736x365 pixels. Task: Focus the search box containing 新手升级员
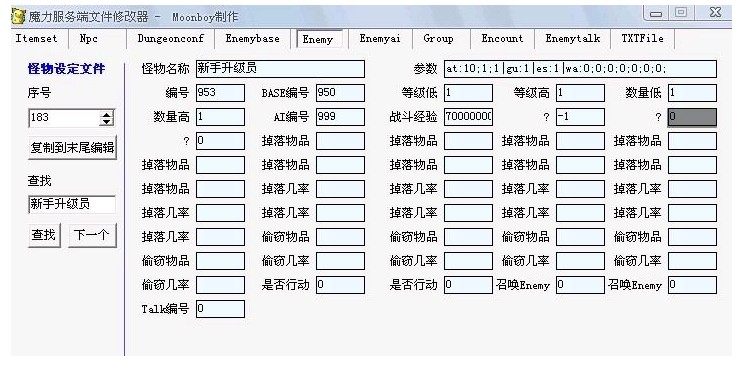click(x=72, y=204)
